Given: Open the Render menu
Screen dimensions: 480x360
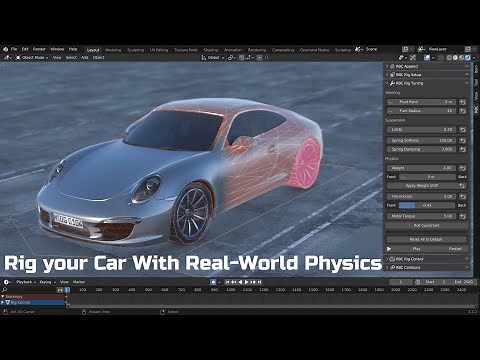Looking at the screenshot, I should click(x=39, y=49).
